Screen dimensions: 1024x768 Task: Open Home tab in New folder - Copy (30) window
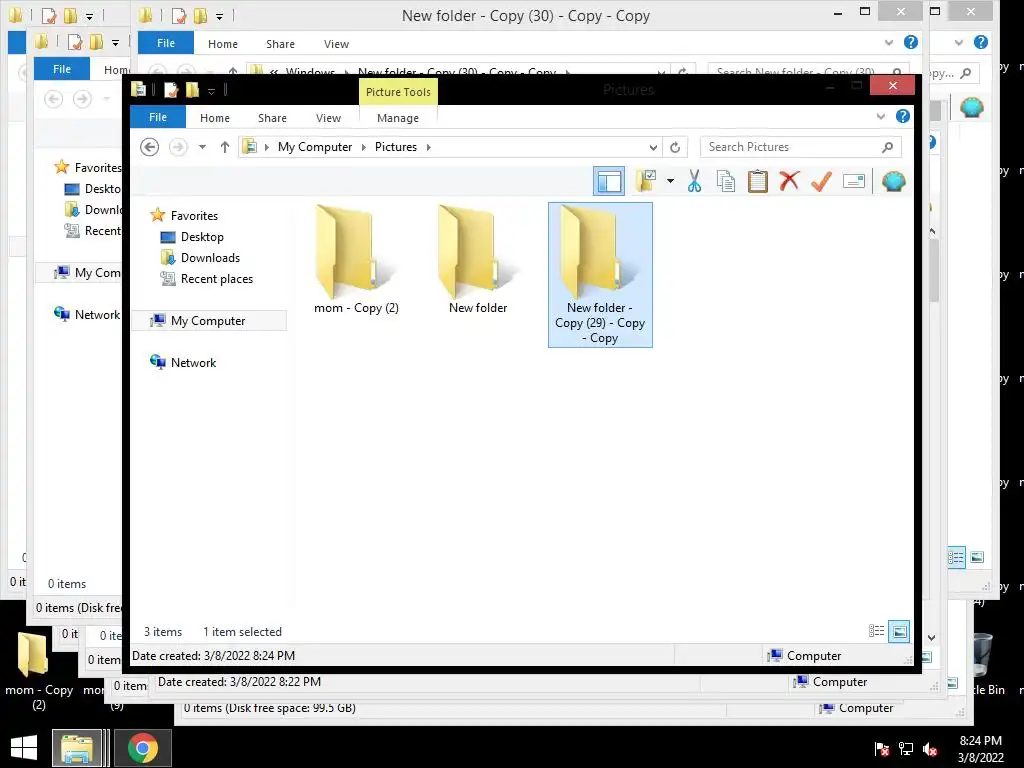[223, 44]
